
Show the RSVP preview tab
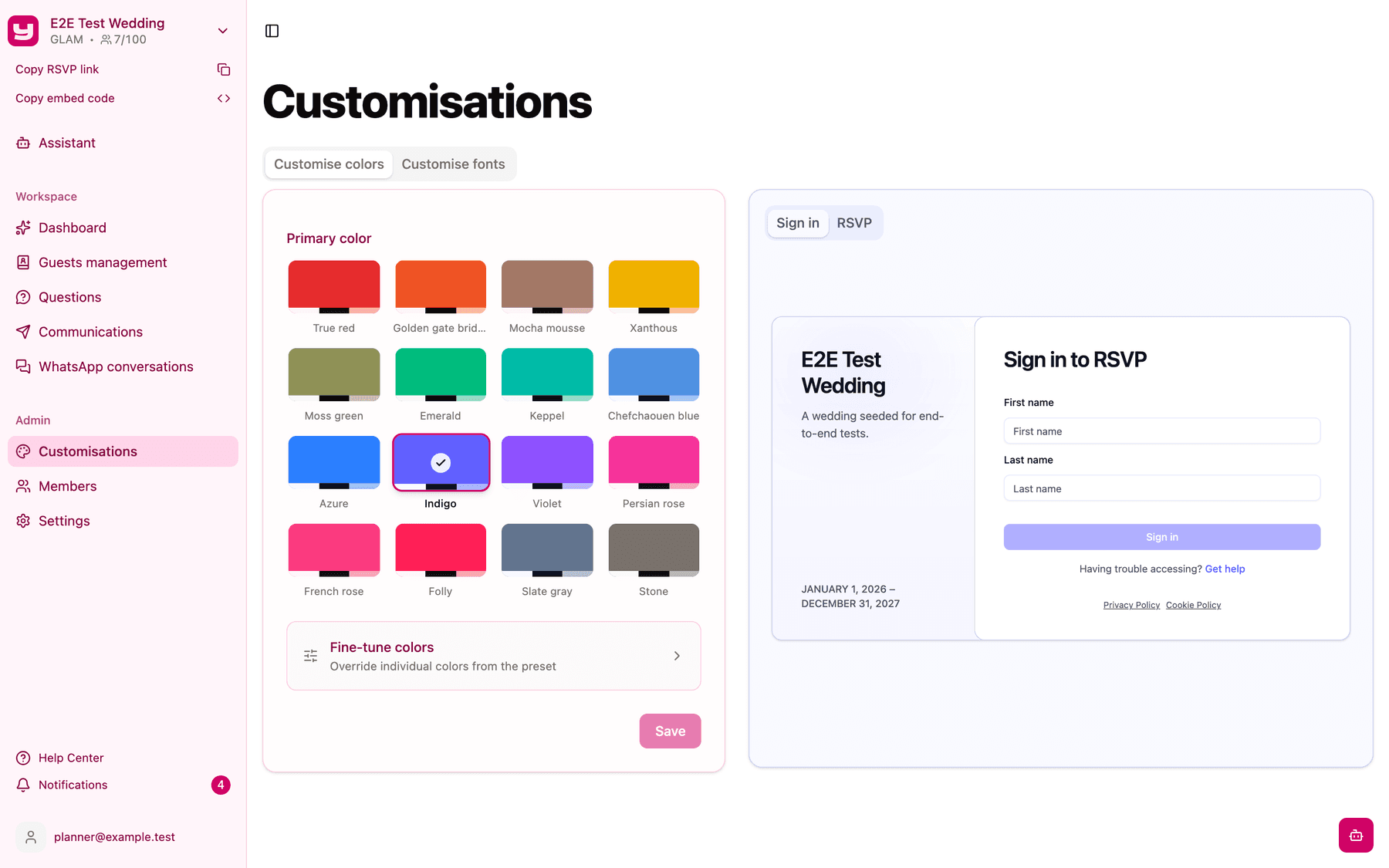[x=854, y=223]
